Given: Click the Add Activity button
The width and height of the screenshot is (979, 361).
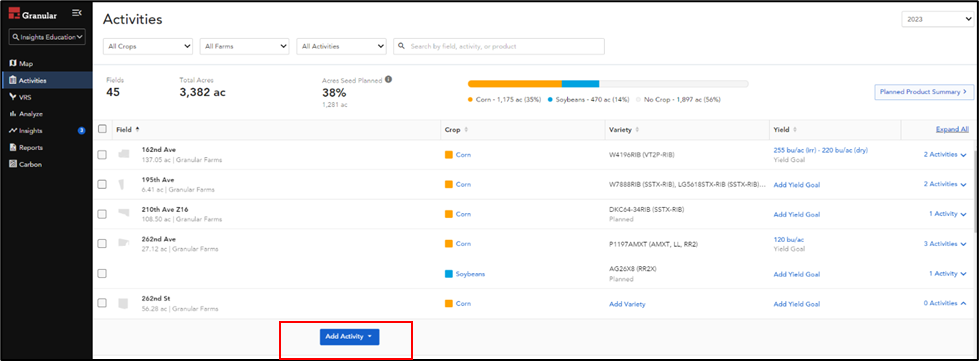Looking at the screenshot, I should (350, 336).
